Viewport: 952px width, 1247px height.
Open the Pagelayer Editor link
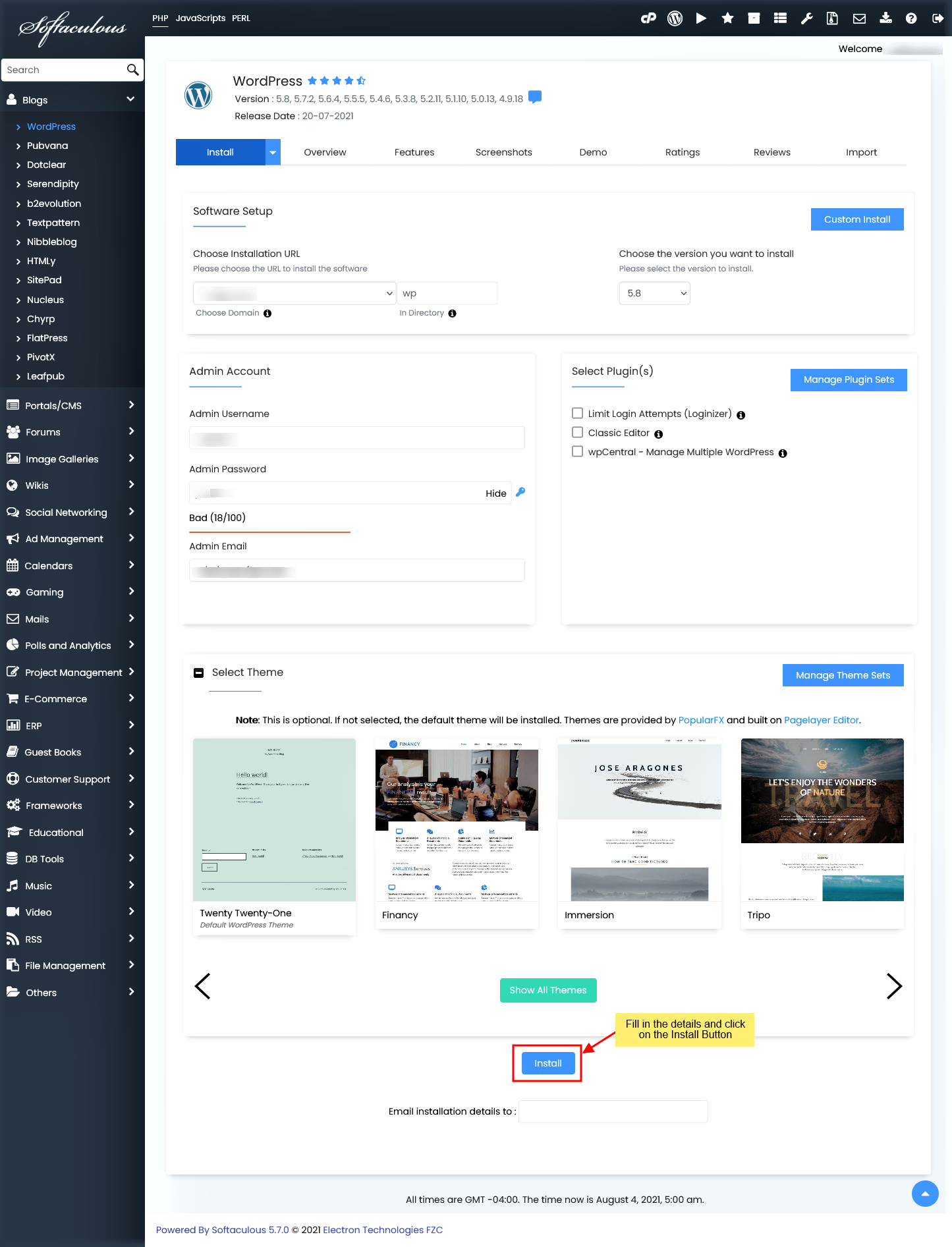[822, 720]
